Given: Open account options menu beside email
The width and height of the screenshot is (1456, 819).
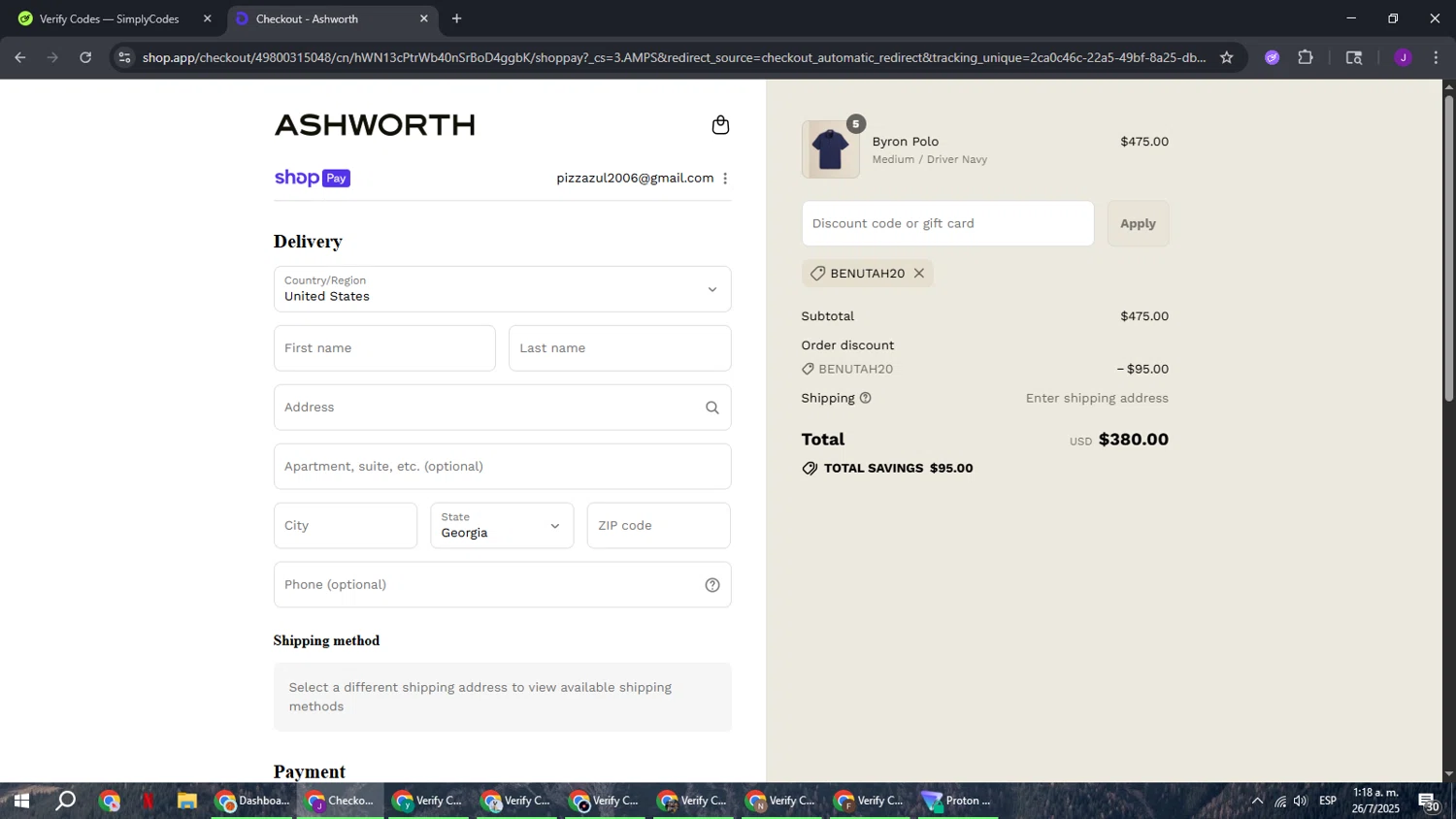Looking at the screenshot, I should tap(725, 179).
